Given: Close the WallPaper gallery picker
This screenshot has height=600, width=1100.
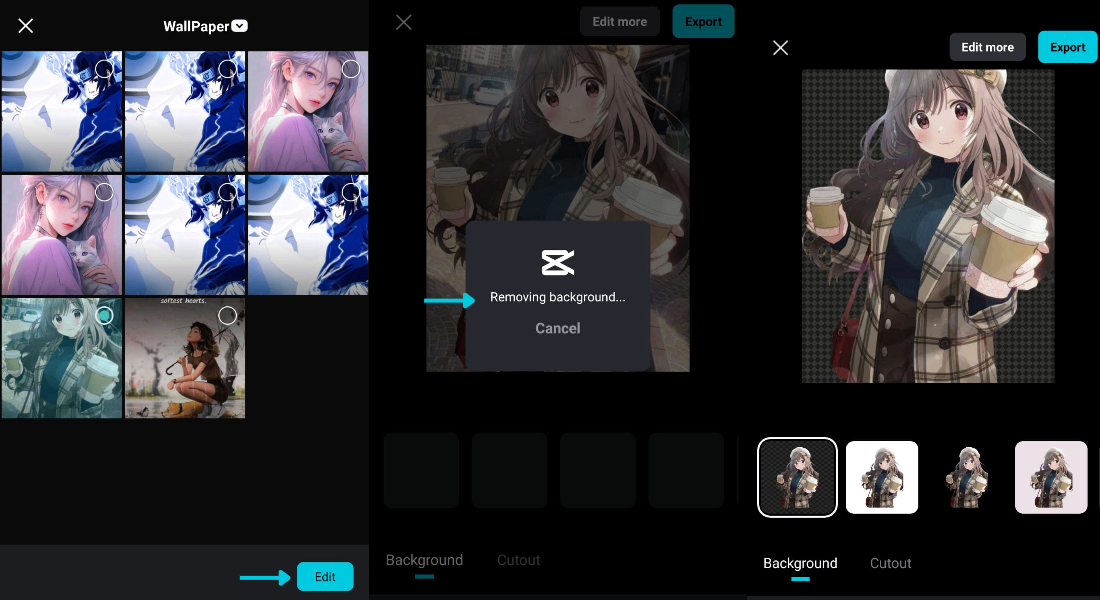Looking at the screenshot, I should pos(25,26).
